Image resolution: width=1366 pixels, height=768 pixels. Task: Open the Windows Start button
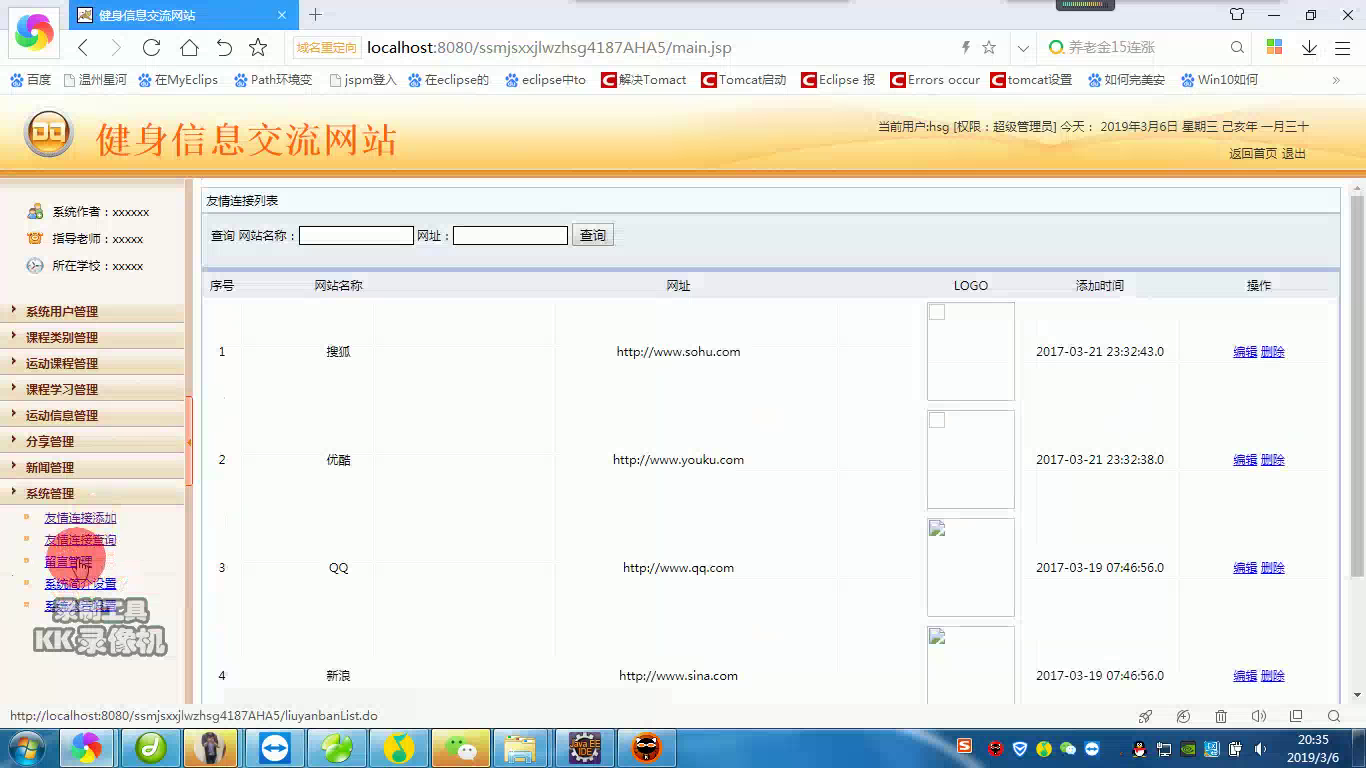pos(25,747)
